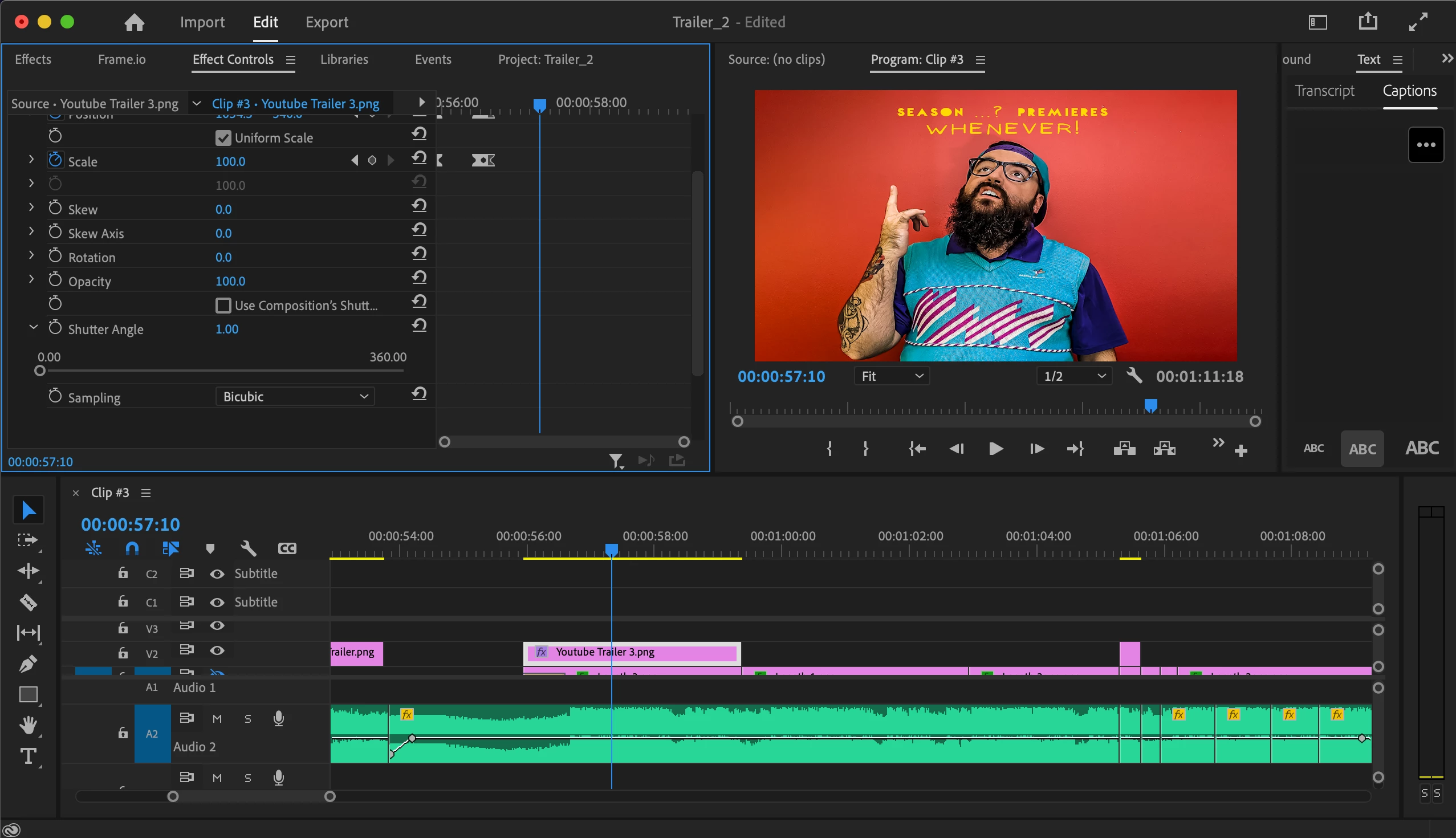
Task: Disable the Uniform Scale checkbox
Action: click(223, 138)
